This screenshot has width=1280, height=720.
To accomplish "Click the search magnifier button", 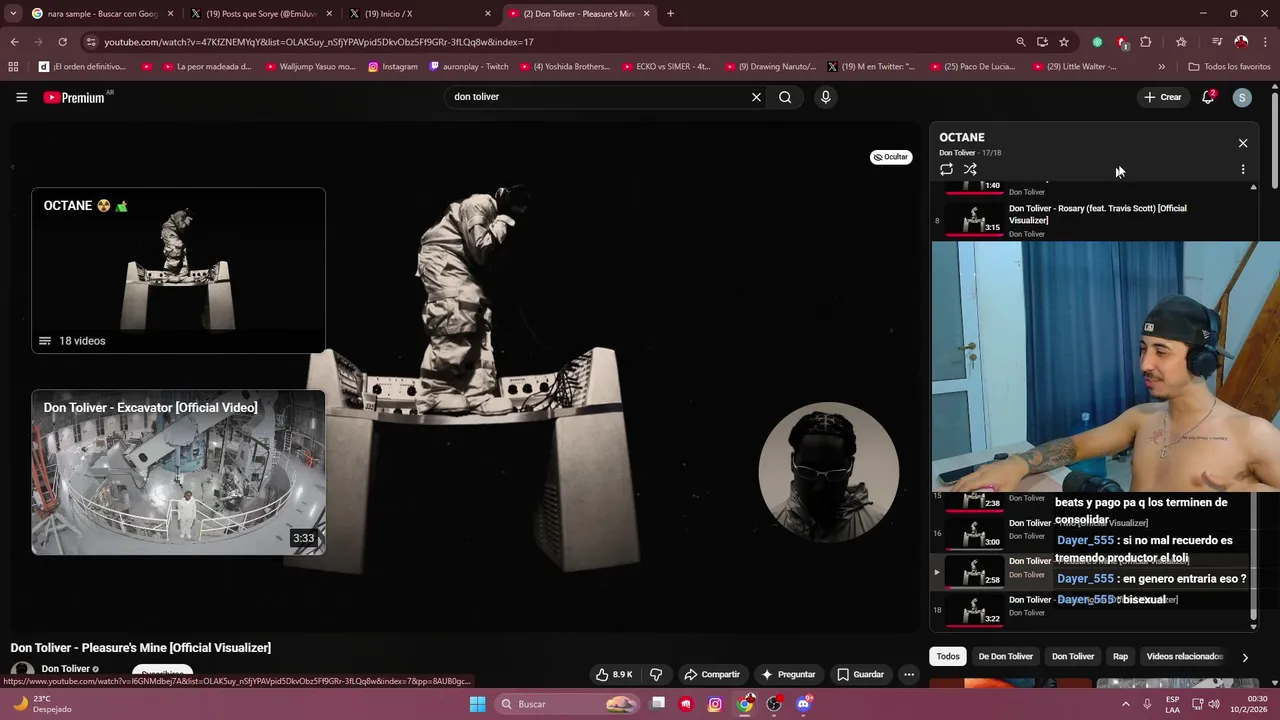I will tap(785, 97).
